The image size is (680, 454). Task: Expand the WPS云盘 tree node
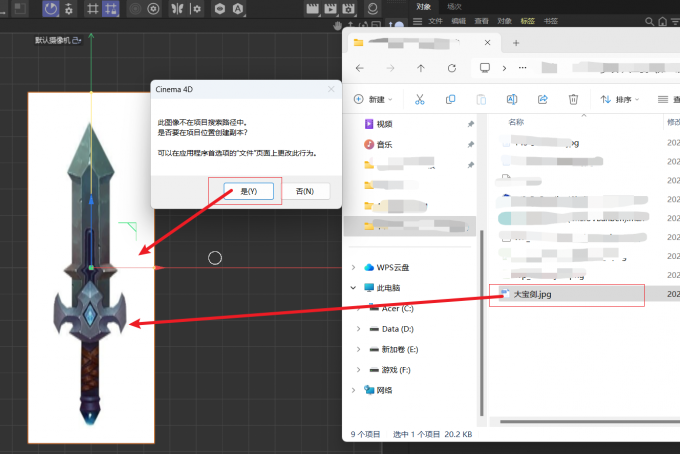(353, 268)
